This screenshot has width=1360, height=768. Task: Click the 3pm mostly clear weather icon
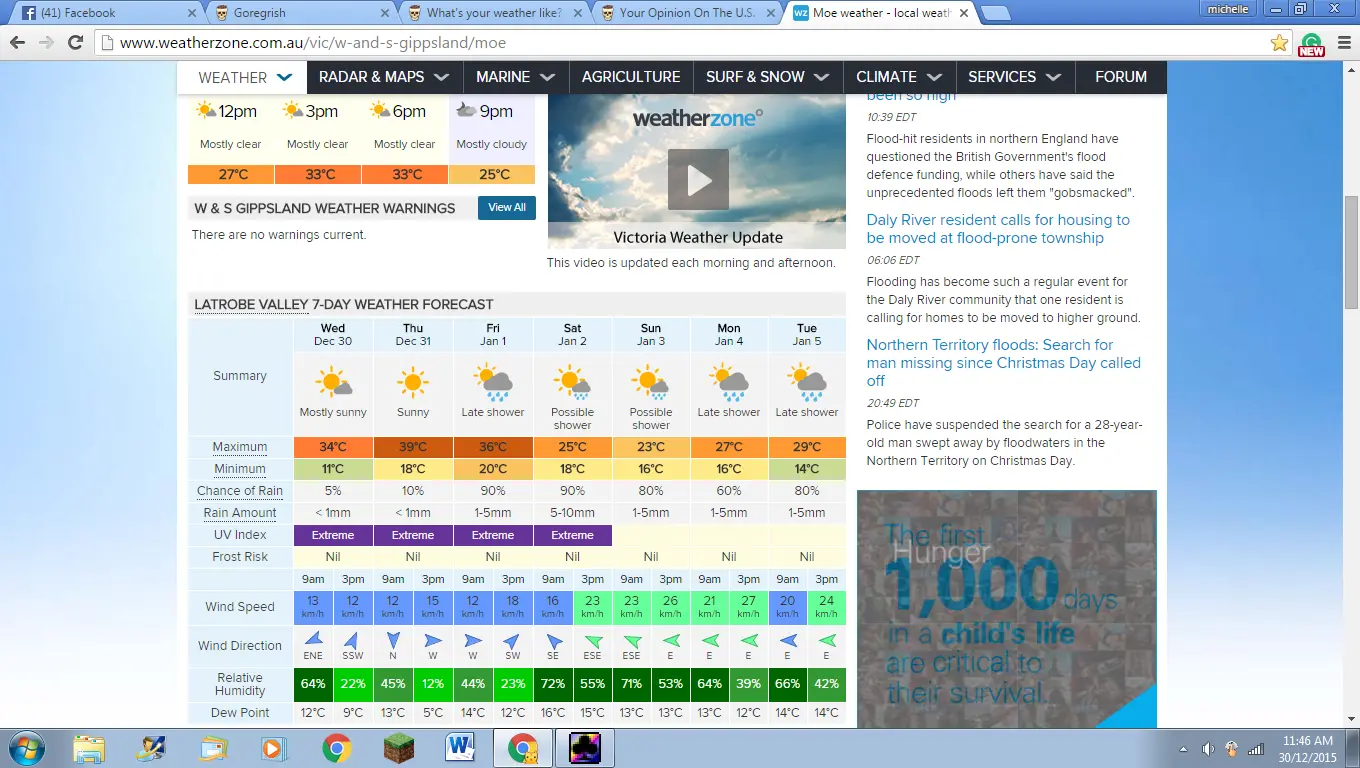293,111
